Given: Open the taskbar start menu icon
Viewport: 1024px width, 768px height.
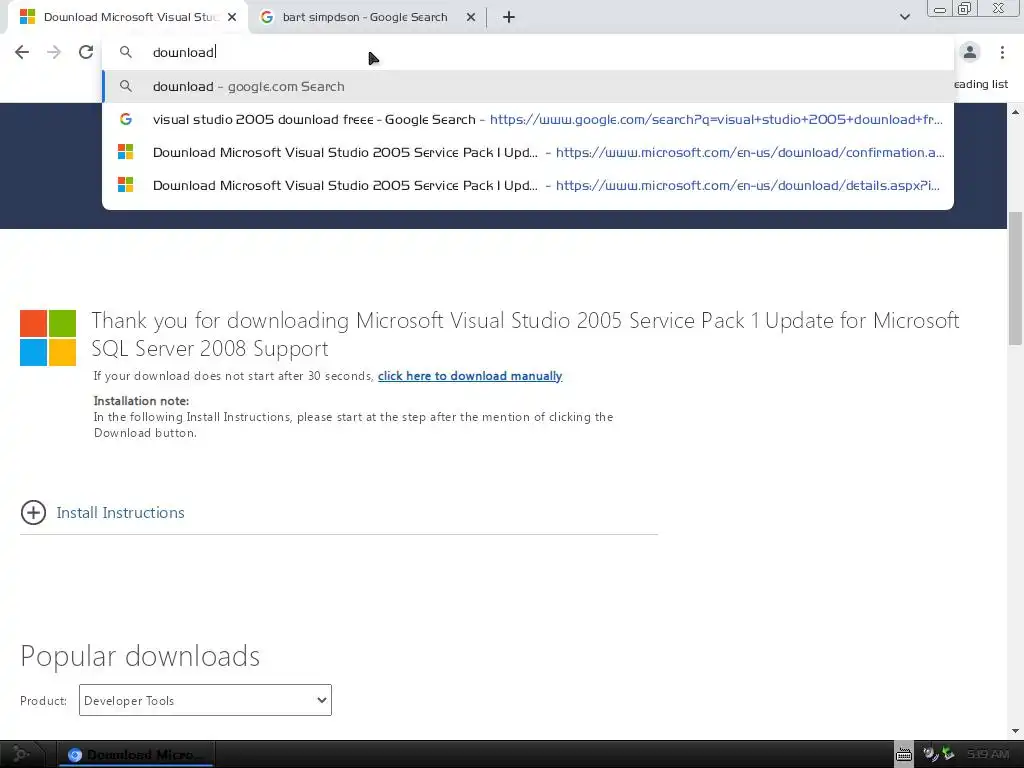Looking at the screenshot, I should [21, 755].
